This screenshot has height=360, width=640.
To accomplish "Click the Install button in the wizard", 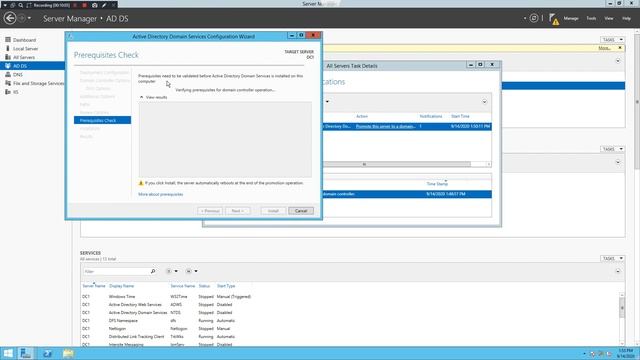I will pos(273,211).
